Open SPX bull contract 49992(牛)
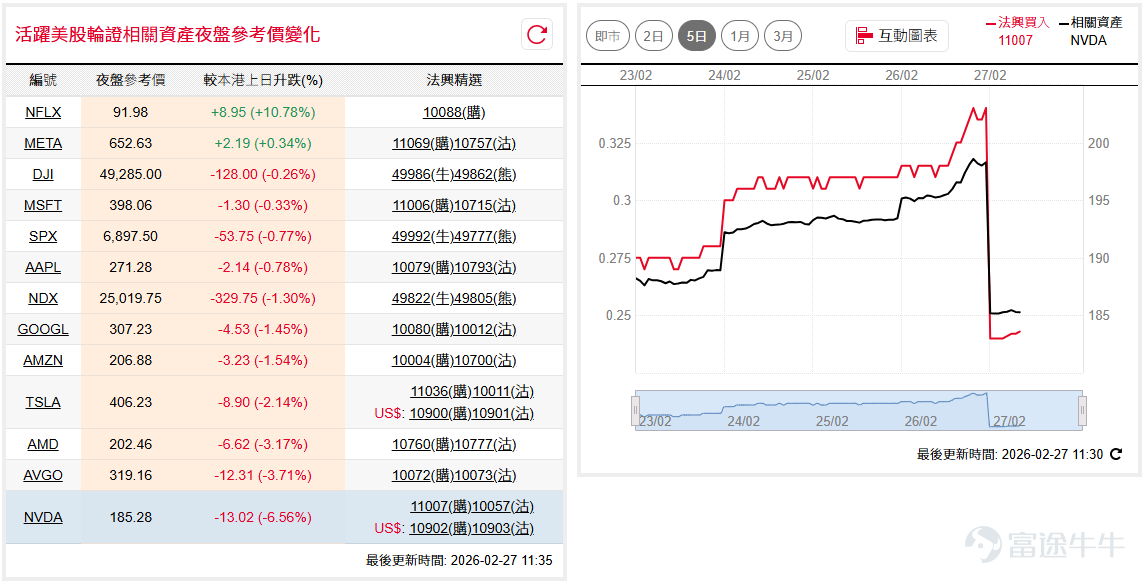The image size is (1145, 581). (x=423, y=236)
